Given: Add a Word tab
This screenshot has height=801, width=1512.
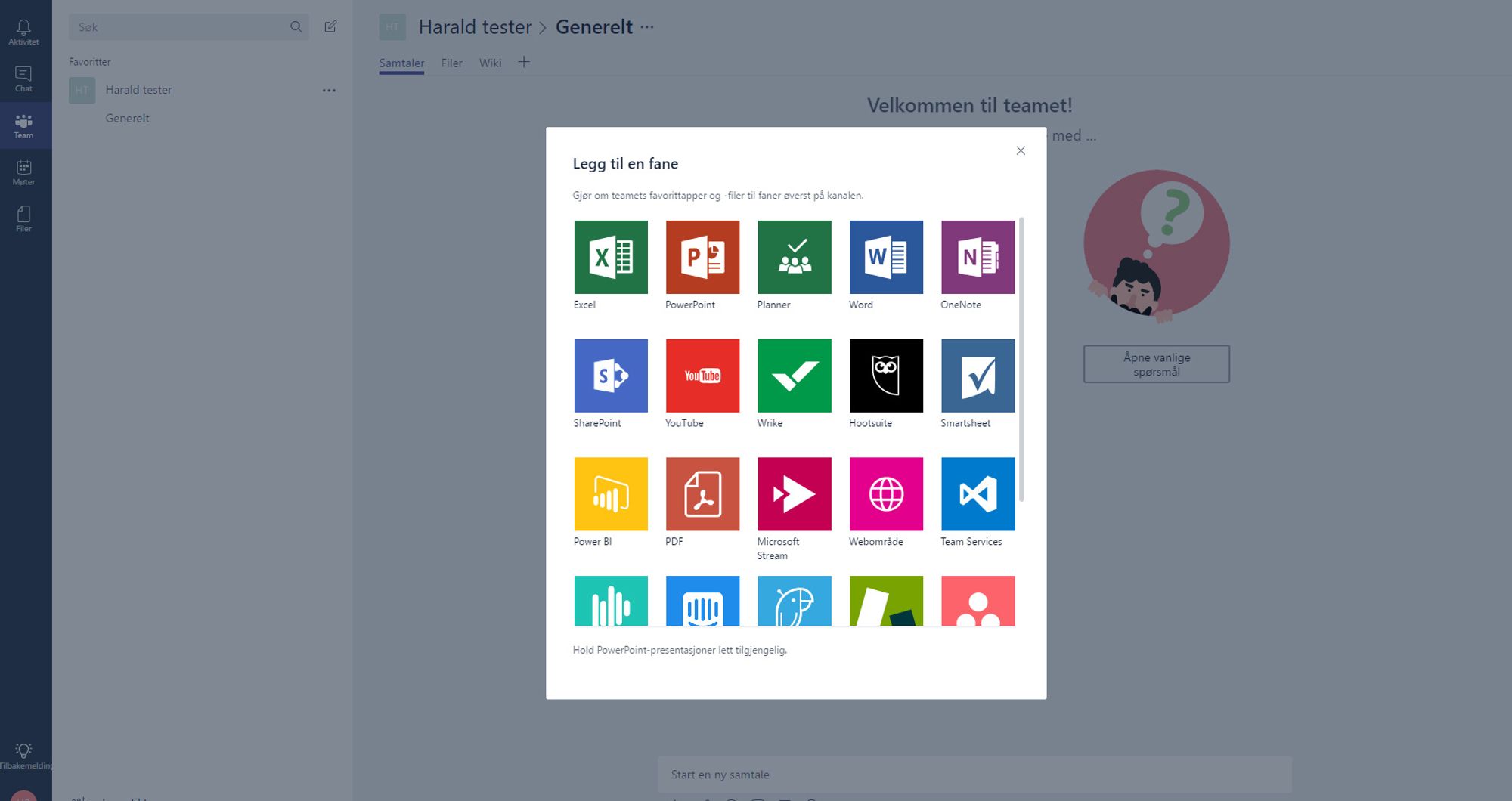Looking at the screenshot, I should click(886, 257).
